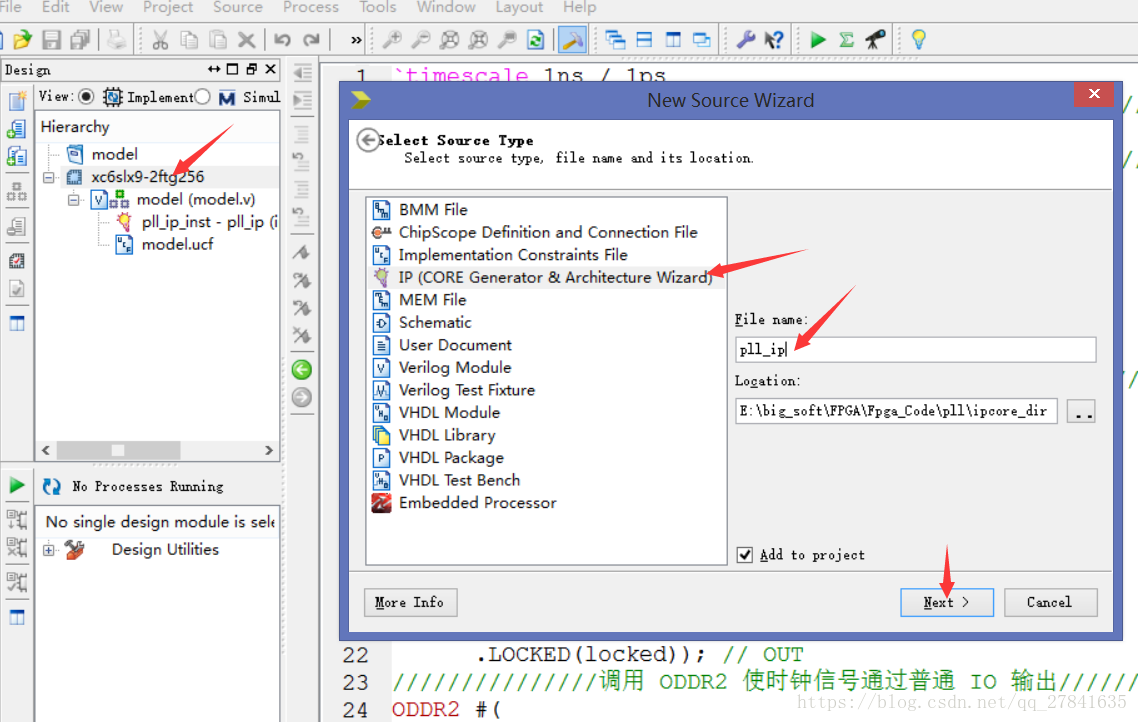Click the Cascade windows icon
The height and width of the screenshot is (722, 1138).
click(x=615, y=39)
